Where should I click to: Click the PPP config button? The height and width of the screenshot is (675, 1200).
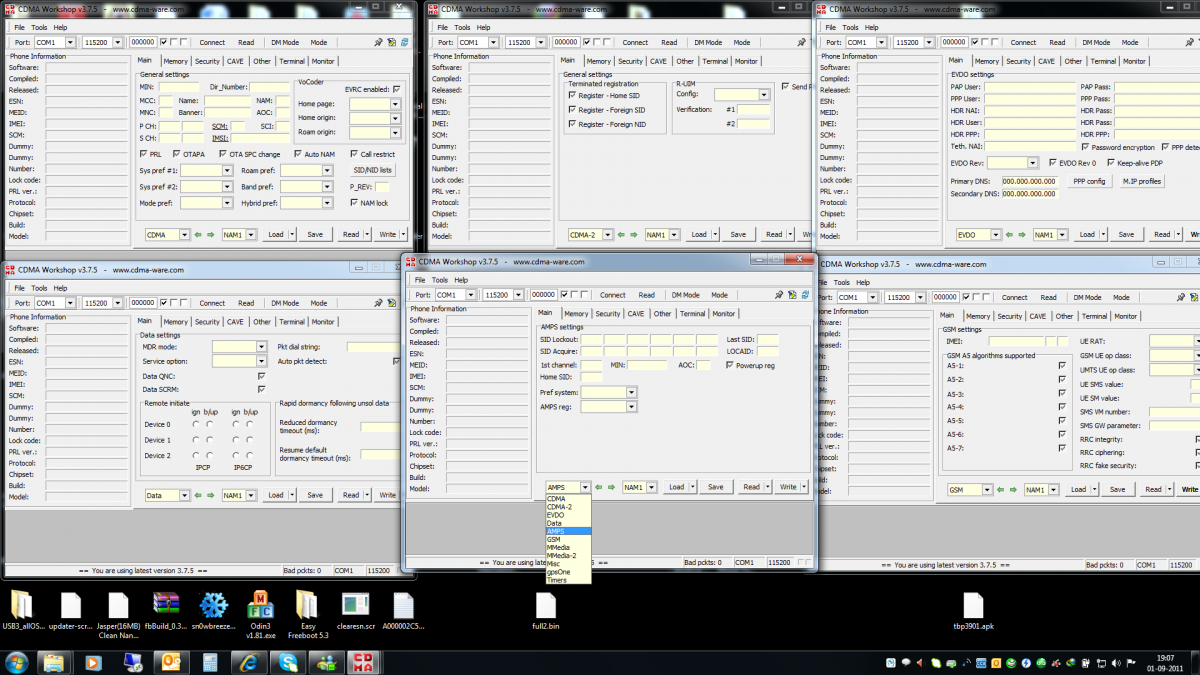click(x=1089, y=181)
